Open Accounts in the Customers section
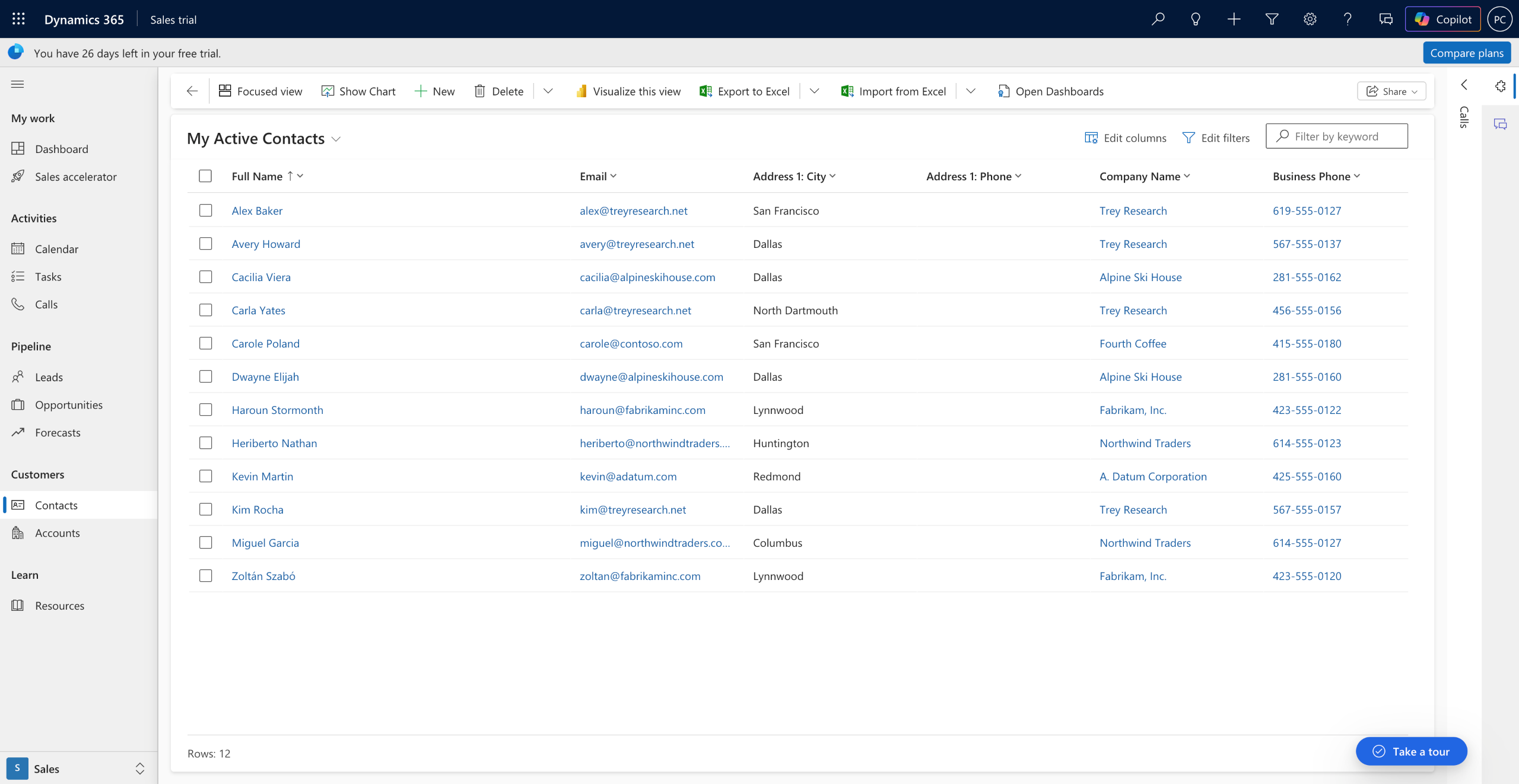1519x784 pixels. (57, 533)
